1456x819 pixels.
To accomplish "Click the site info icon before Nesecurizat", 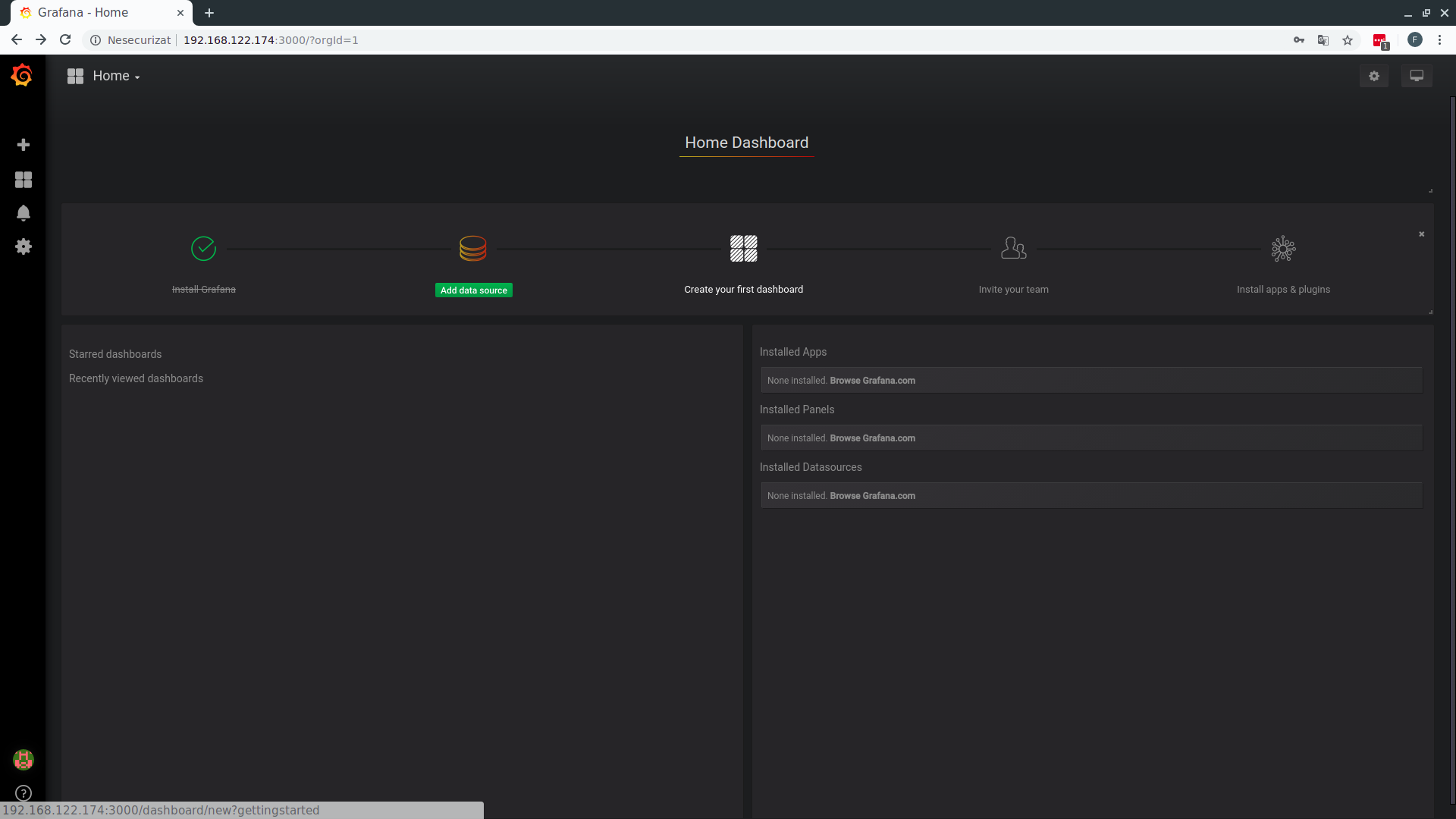I will click(x=96, y=40).
